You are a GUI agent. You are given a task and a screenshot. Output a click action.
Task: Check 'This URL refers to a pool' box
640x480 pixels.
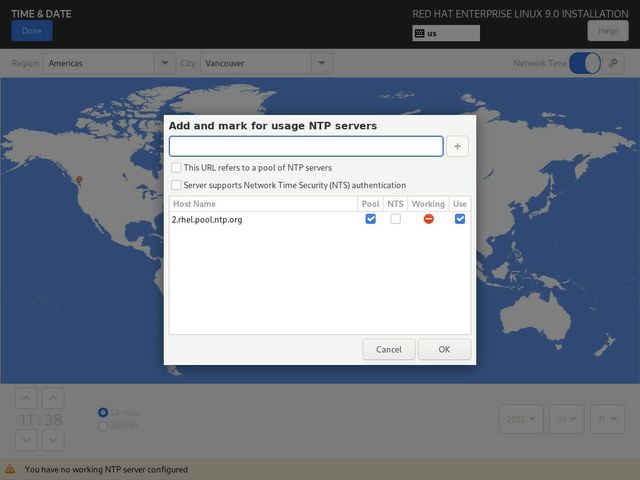[x=176, y=168]
